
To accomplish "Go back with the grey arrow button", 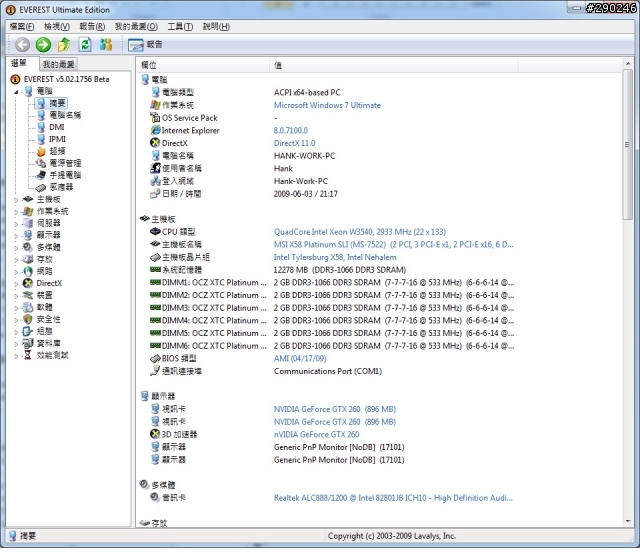I will click(x=22, y=45).
